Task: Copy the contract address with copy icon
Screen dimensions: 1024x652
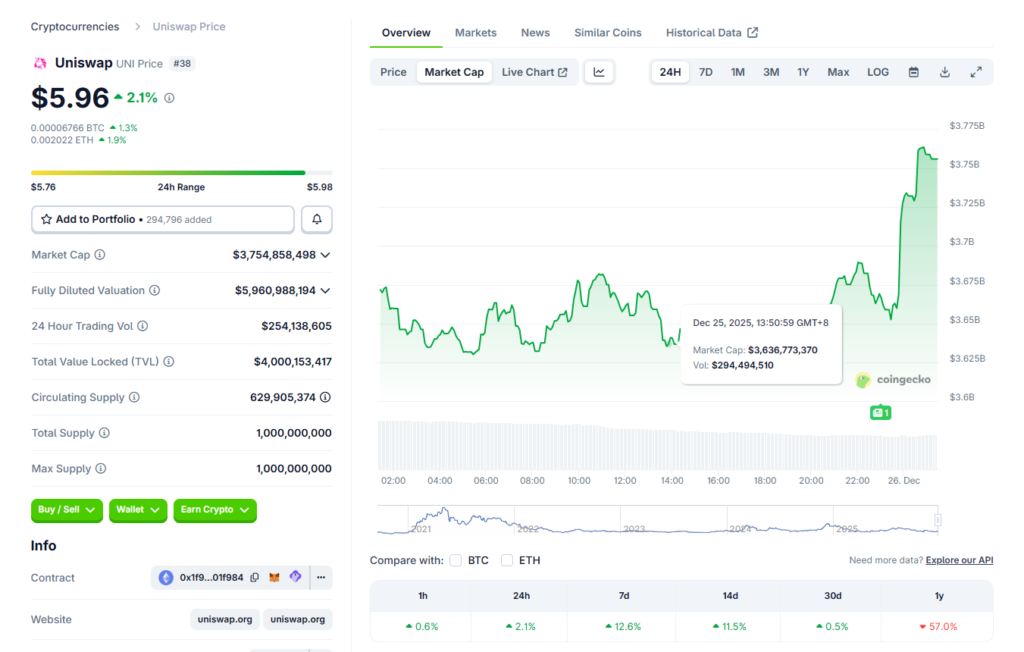Action: [255, 578]
